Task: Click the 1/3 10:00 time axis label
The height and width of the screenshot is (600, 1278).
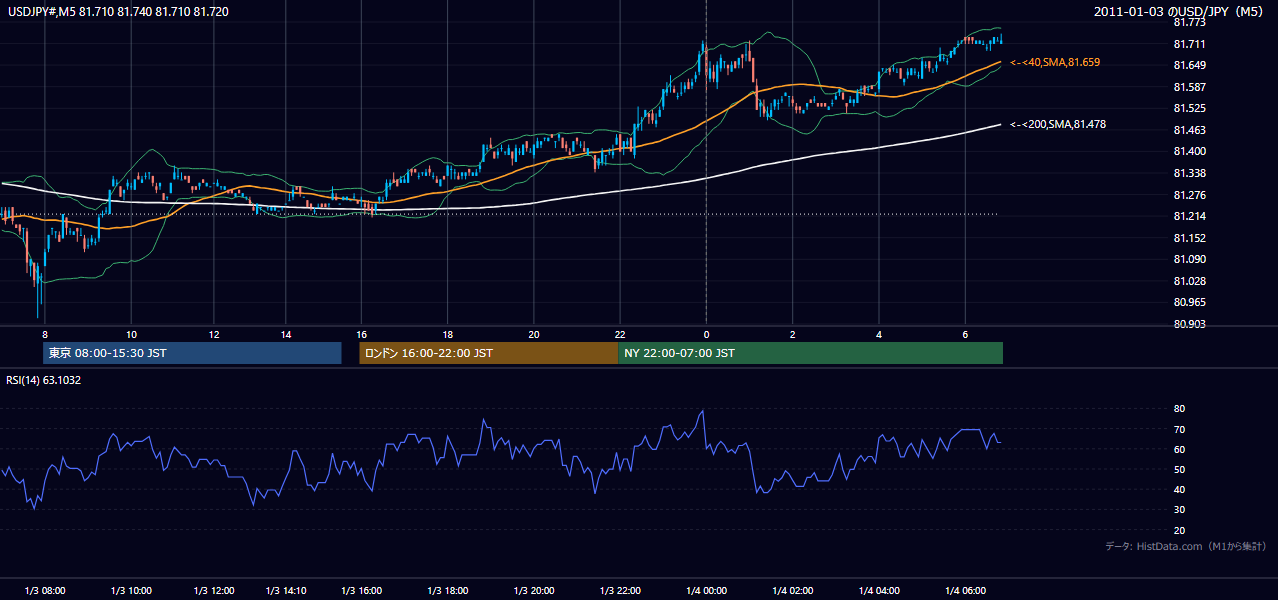Action: [130, 590]
